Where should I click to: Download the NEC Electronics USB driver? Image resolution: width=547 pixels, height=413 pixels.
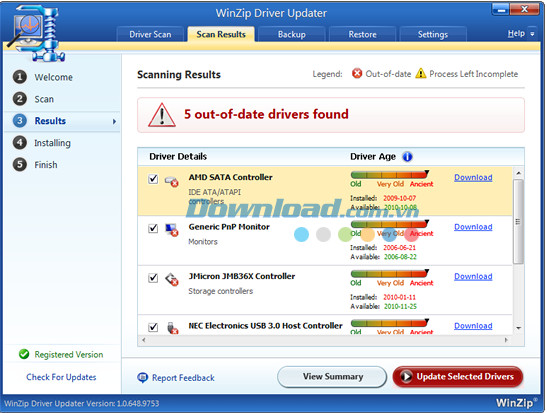click(473, 326)
